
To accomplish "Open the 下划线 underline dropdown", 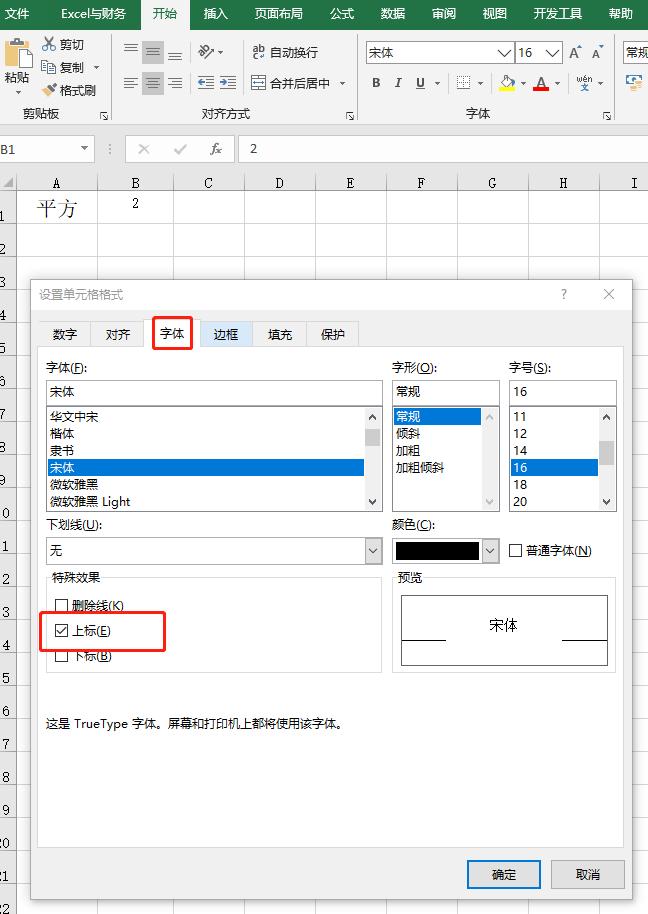I will pyautogui.click(x=374, y=550).
